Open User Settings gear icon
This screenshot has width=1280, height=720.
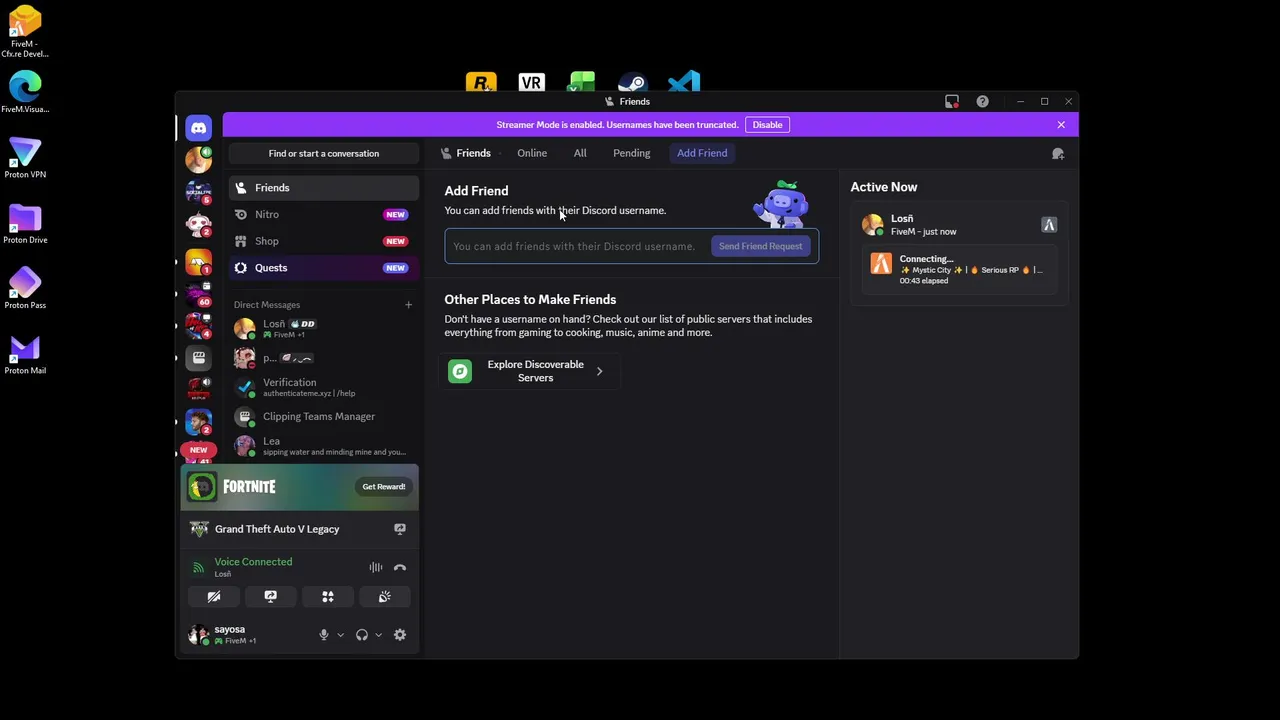click(400, 635)
